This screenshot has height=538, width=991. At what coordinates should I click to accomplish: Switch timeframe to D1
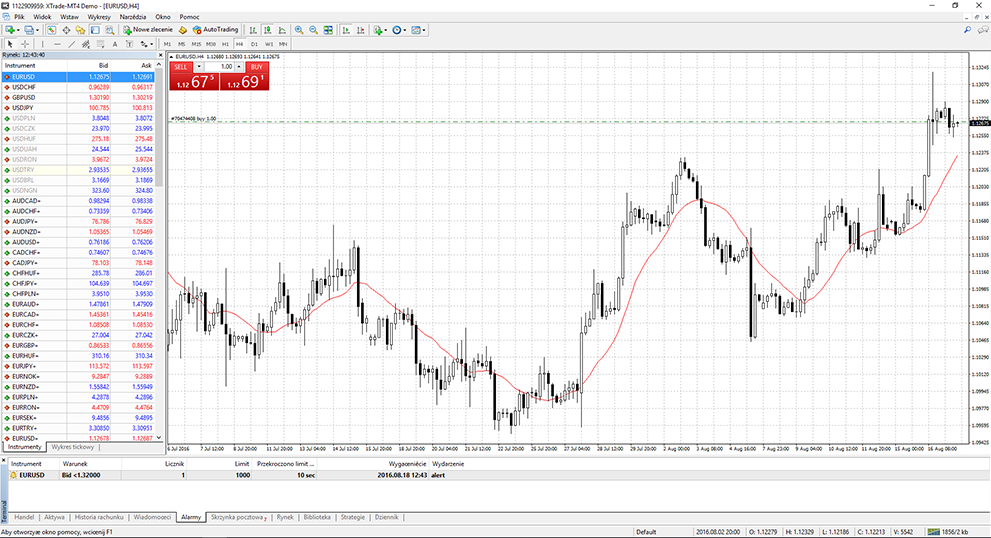click(x=254, y=44)
